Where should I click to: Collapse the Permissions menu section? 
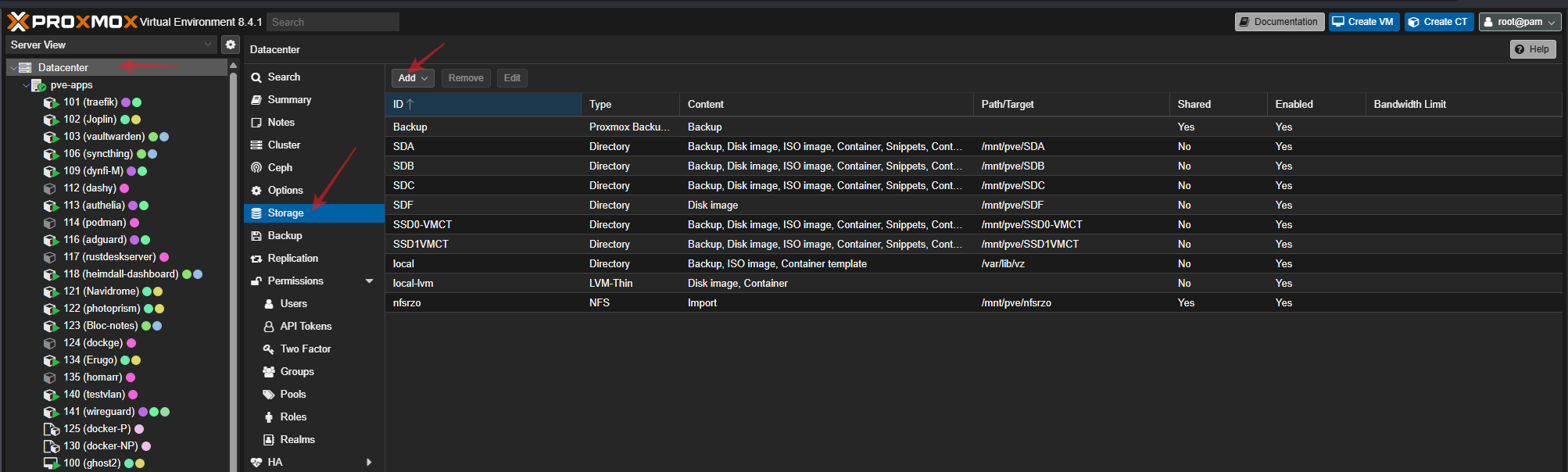pos(369,281)
